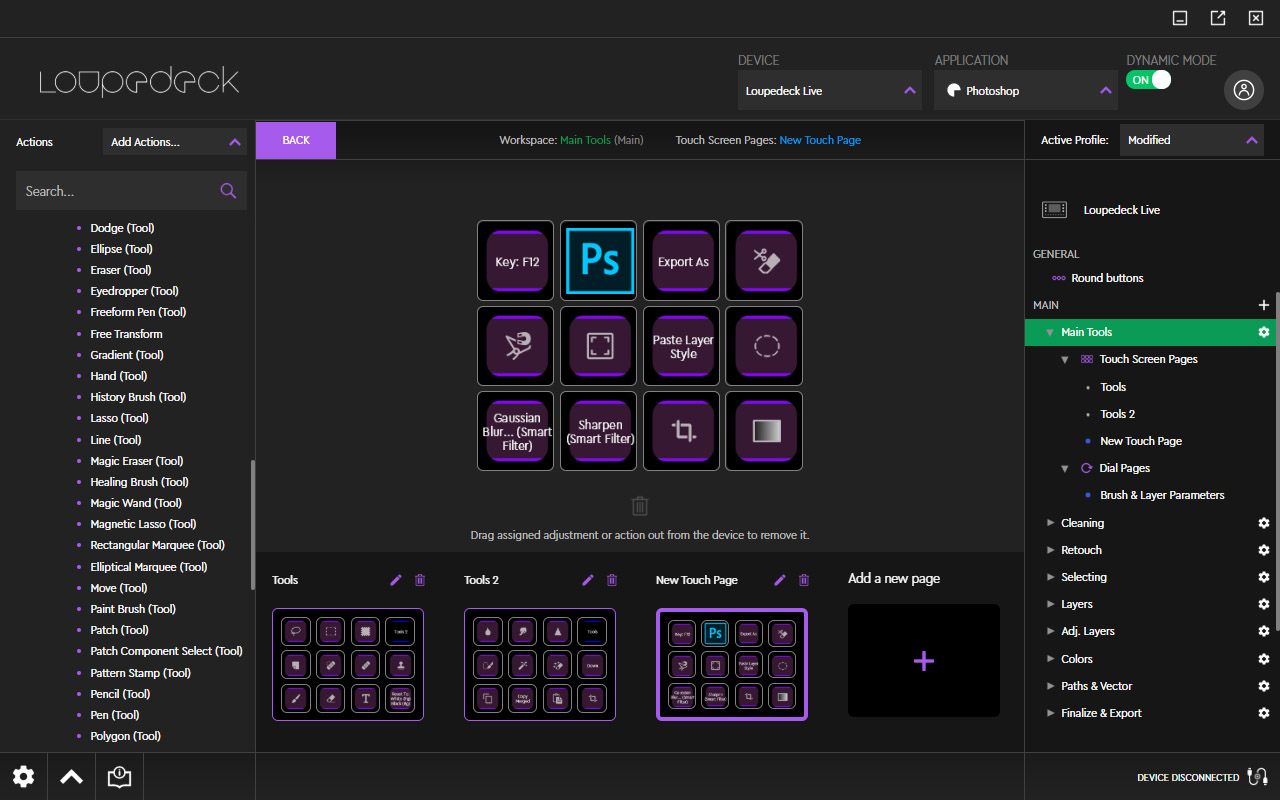Click Main Tools workspace gear icon
The height and width of the screenshot is (800, 1280).
(1264, 332)
